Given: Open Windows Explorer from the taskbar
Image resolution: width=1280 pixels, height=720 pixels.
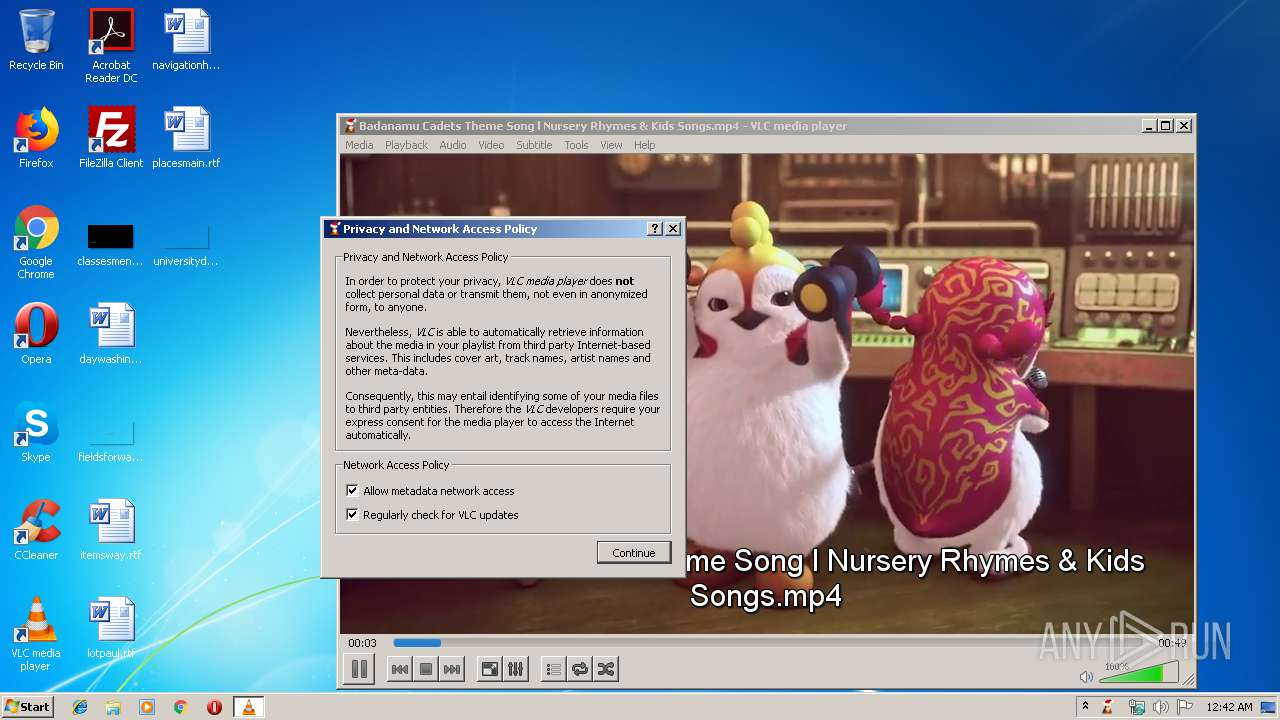Looking at the screenshot, I should (113, 707).
